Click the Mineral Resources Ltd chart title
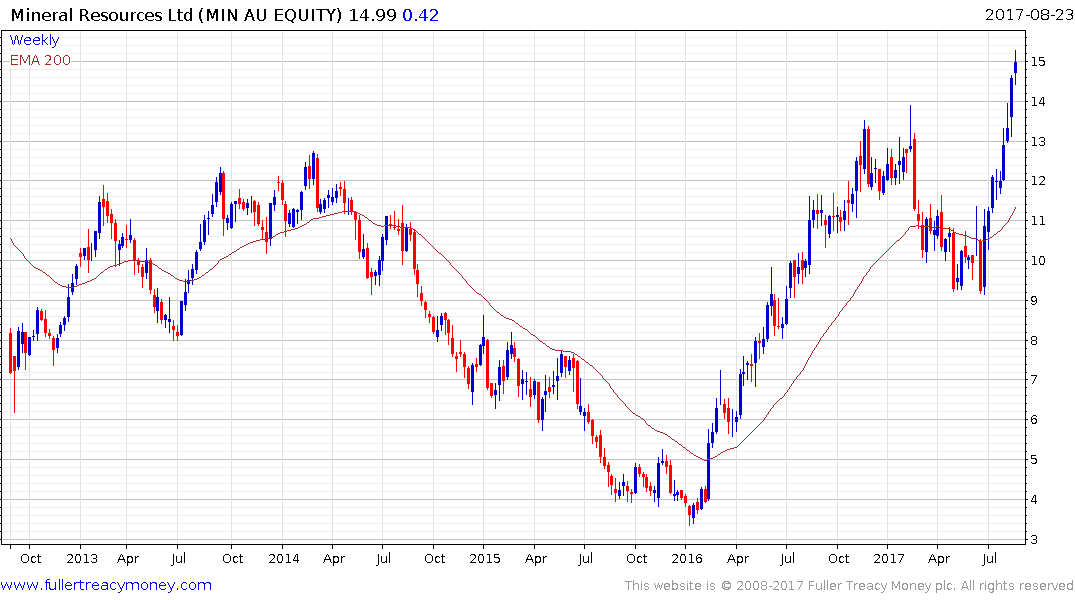This screenshot has width=1075, height=600. pyautogui.click(x=176, y=15)
